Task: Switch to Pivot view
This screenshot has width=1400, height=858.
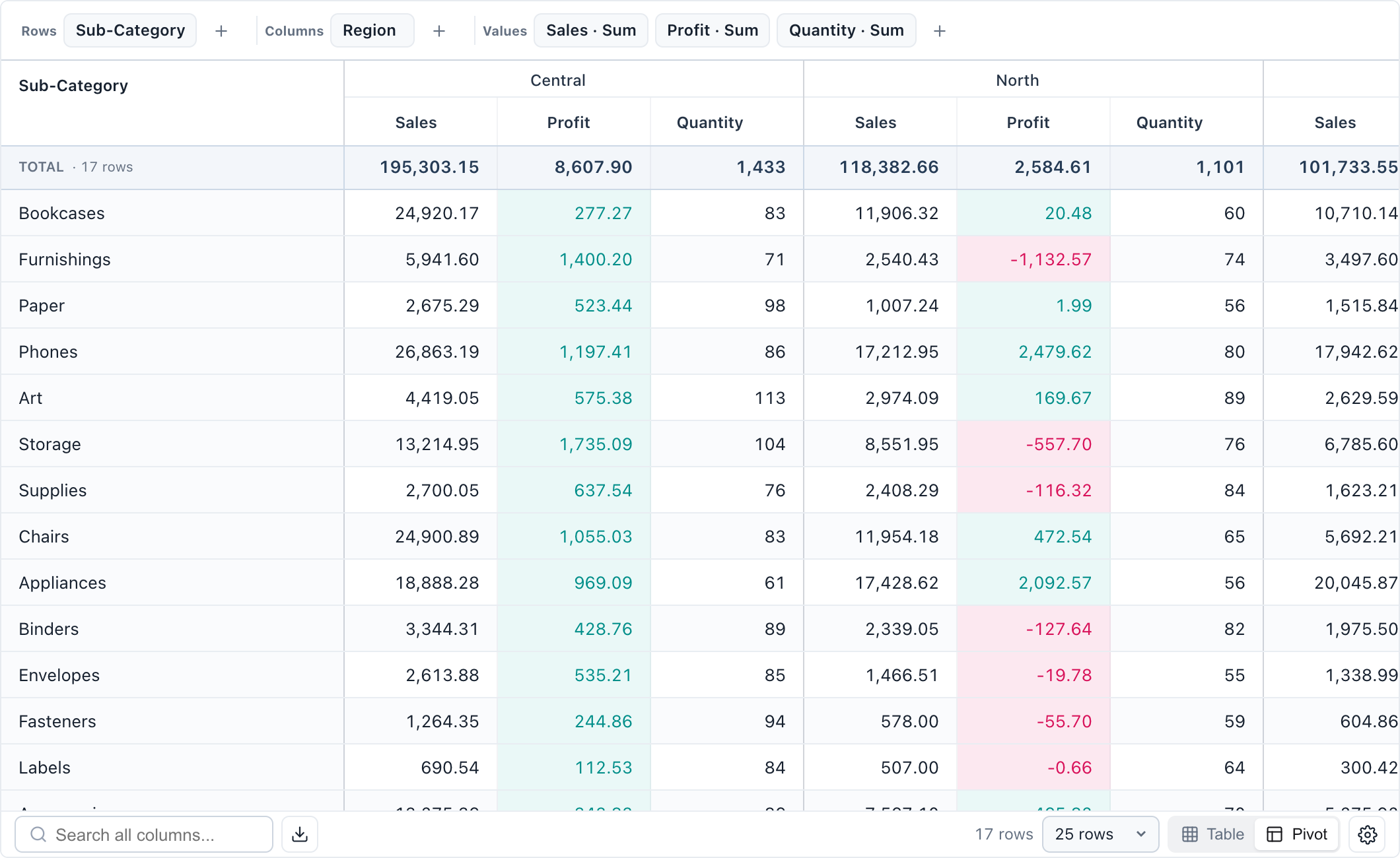Action: tap(1297, 834)
